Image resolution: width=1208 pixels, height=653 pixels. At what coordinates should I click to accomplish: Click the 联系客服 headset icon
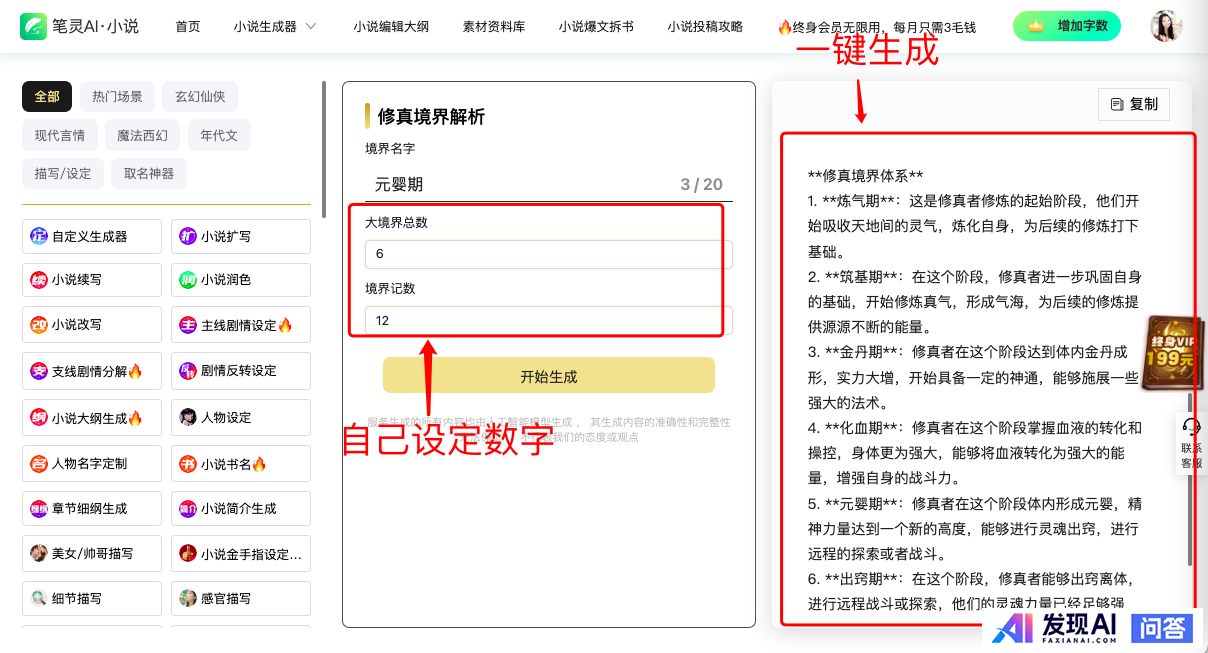(x=1191, y=428)
